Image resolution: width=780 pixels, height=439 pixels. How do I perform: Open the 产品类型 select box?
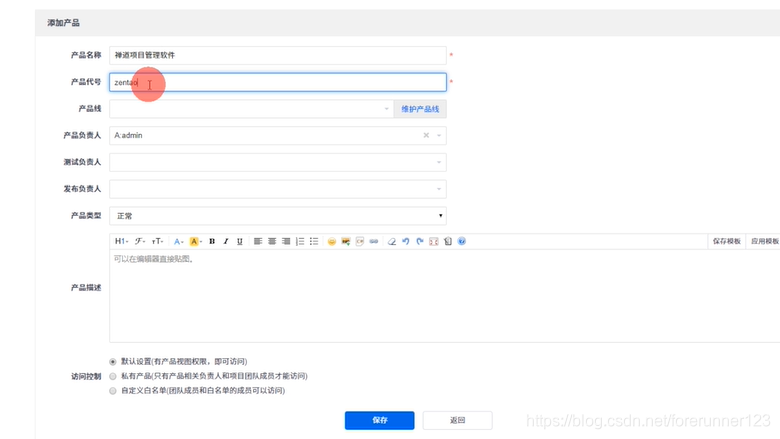tap(278, 216)
